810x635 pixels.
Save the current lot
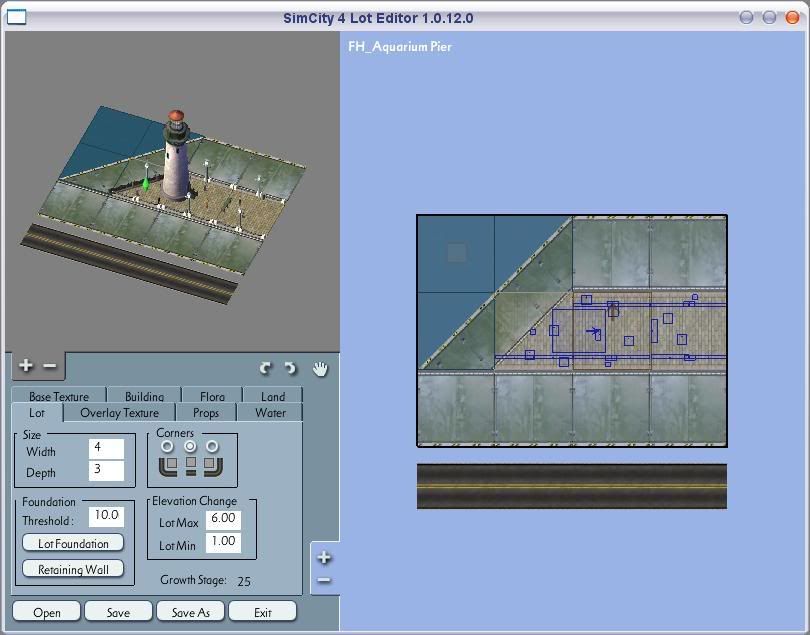(118, 612)
